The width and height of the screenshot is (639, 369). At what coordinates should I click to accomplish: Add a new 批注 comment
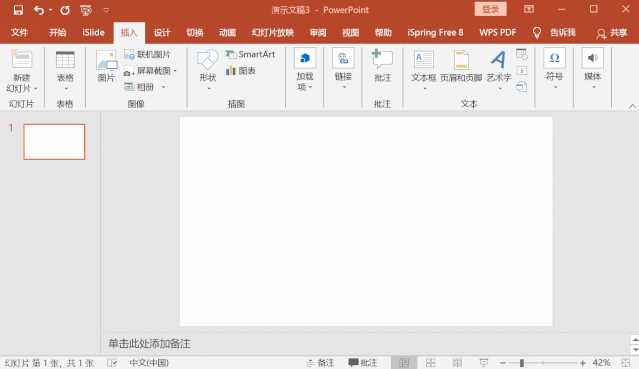click(x=382, y=66)
